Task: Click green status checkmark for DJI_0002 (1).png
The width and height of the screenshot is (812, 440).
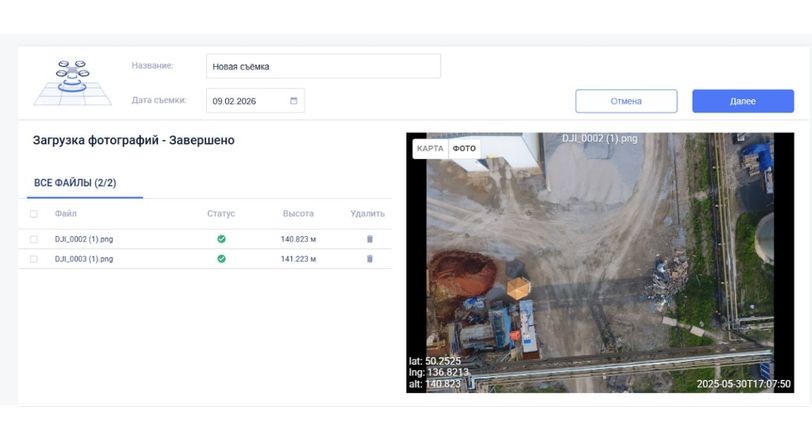Action: click(x=221, y=239)
